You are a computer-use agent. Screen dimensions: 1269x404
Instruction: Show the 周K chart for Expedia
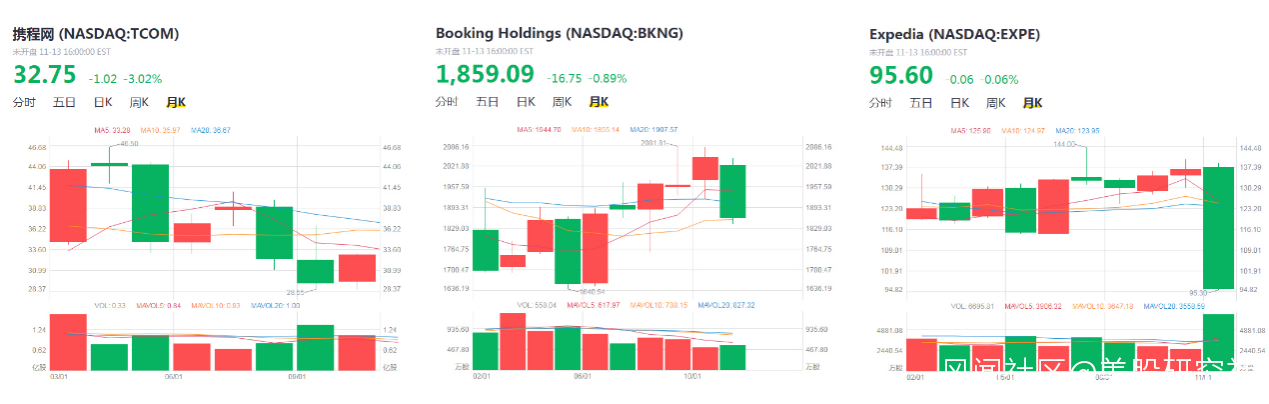[995, 102]
